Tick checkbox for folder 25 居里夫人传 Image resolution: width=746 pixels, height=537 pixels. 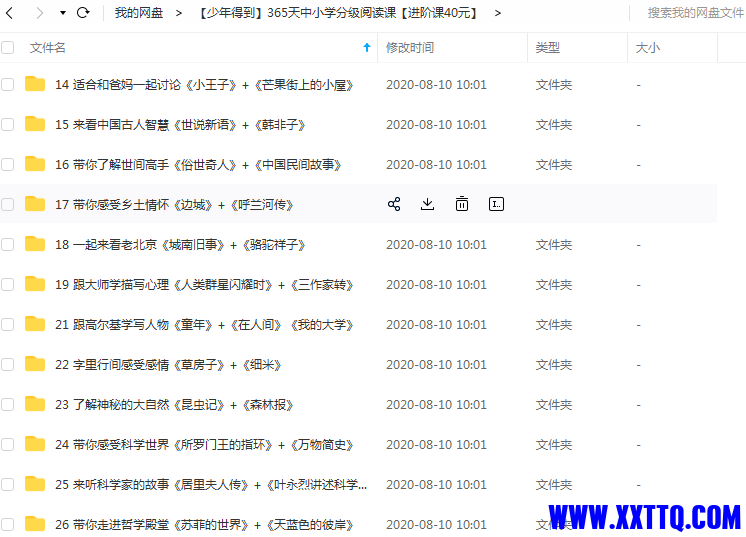(8, 484)
